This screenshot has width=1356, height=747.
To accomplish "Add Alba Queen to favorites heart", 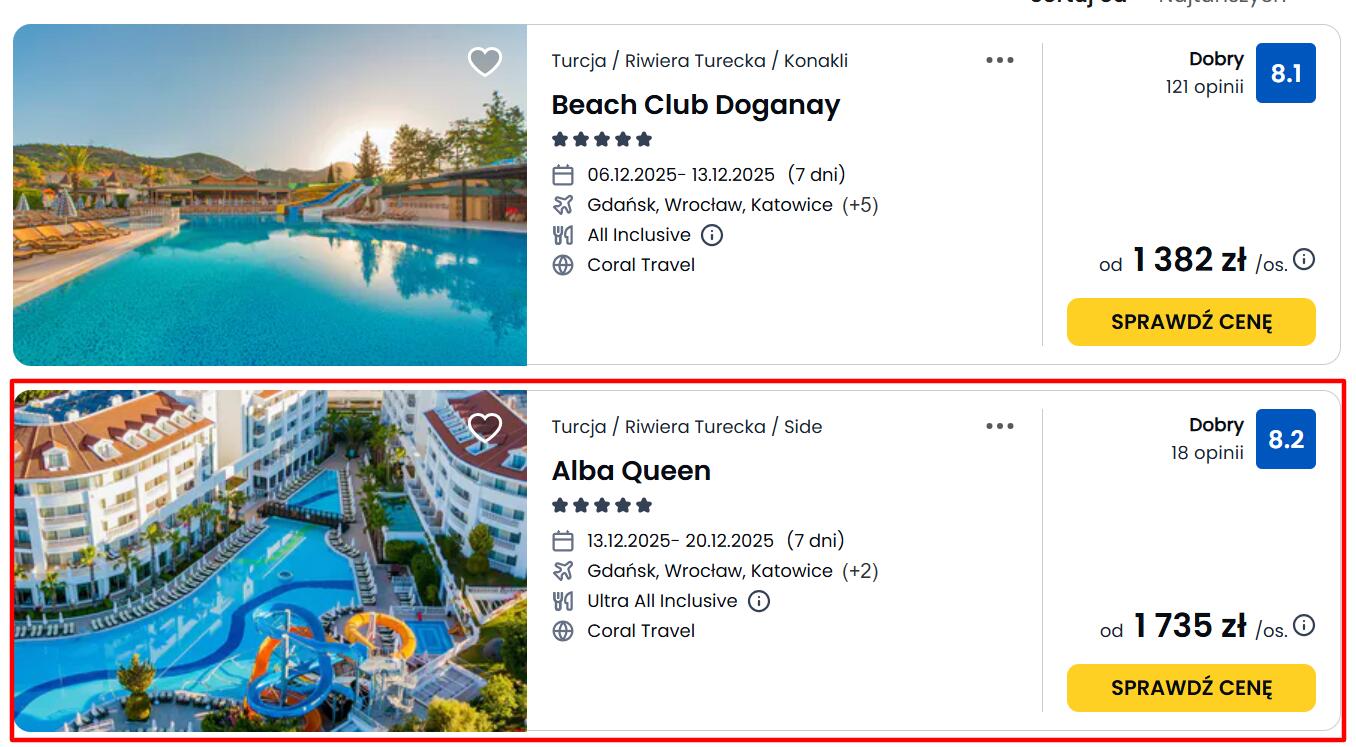I will (x=485, y=428).
